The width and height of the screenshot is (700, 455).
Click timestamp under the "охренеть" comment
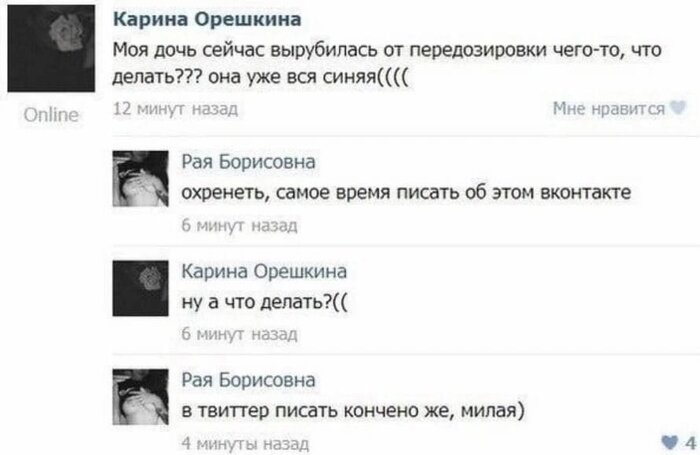224,226
